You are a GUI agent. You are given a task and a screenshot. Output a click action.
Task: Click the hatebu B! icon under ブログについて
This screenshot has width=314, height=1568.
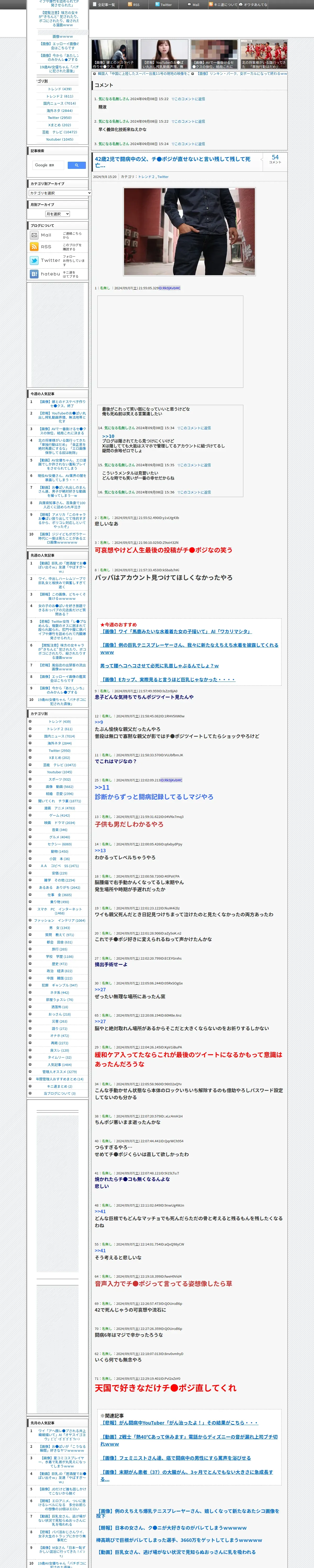coord(34,274)
